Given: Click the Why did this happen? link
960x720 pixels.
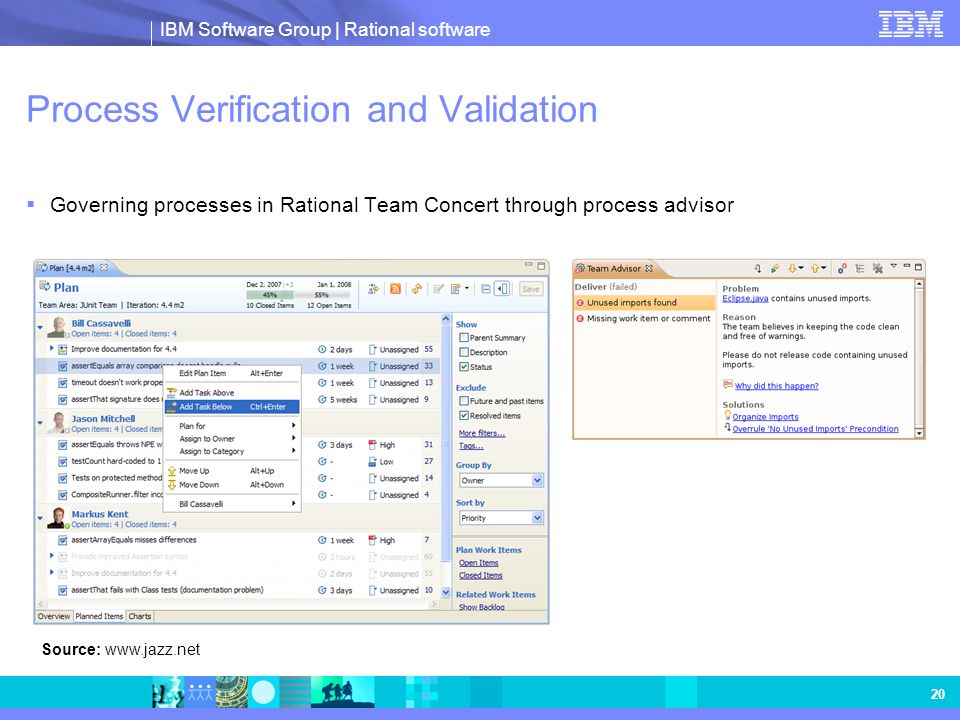Looking at the screenshot, I should pos(776,386).
